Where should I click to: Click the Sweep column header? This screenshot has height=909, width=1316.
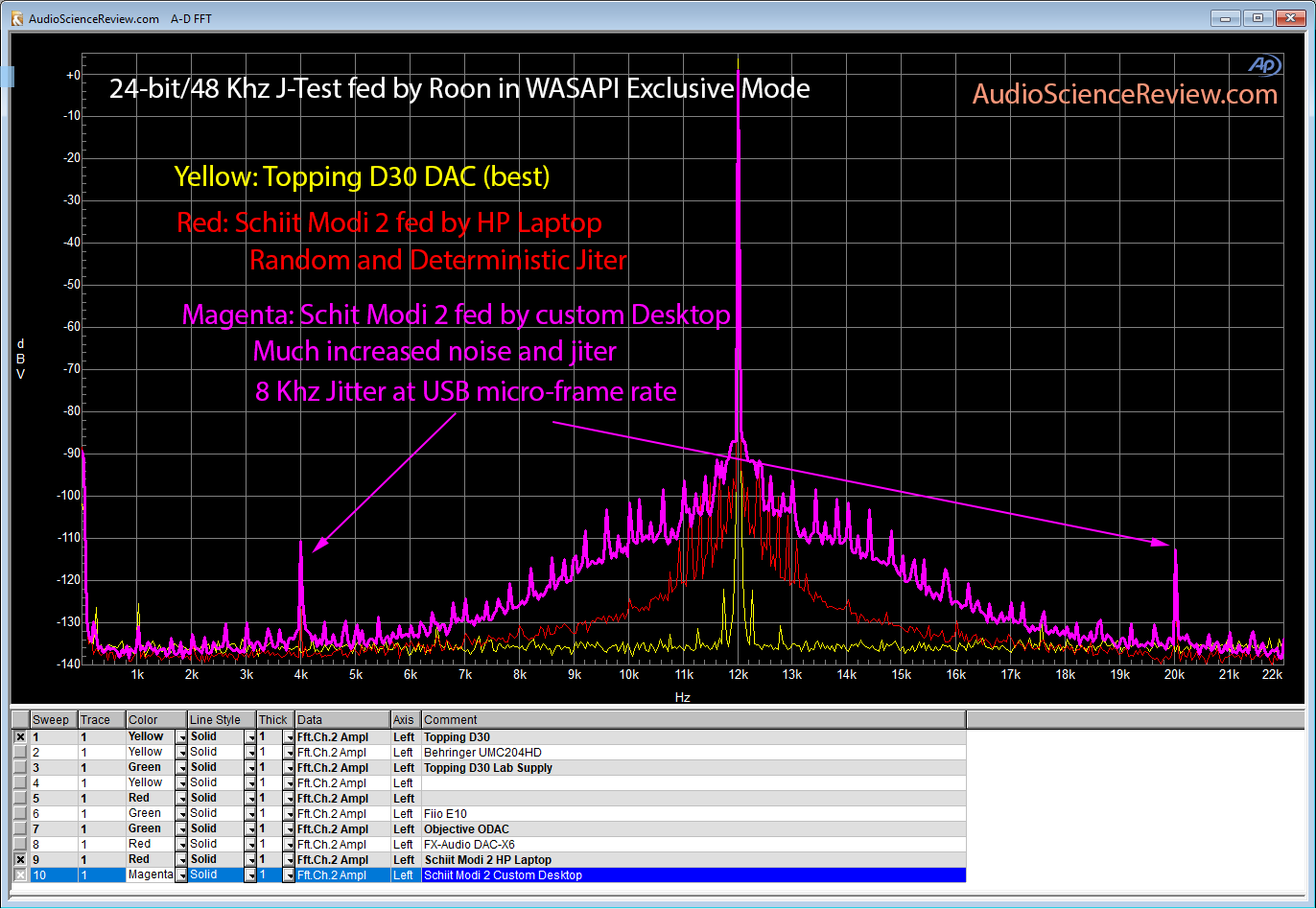click(54, 719)
